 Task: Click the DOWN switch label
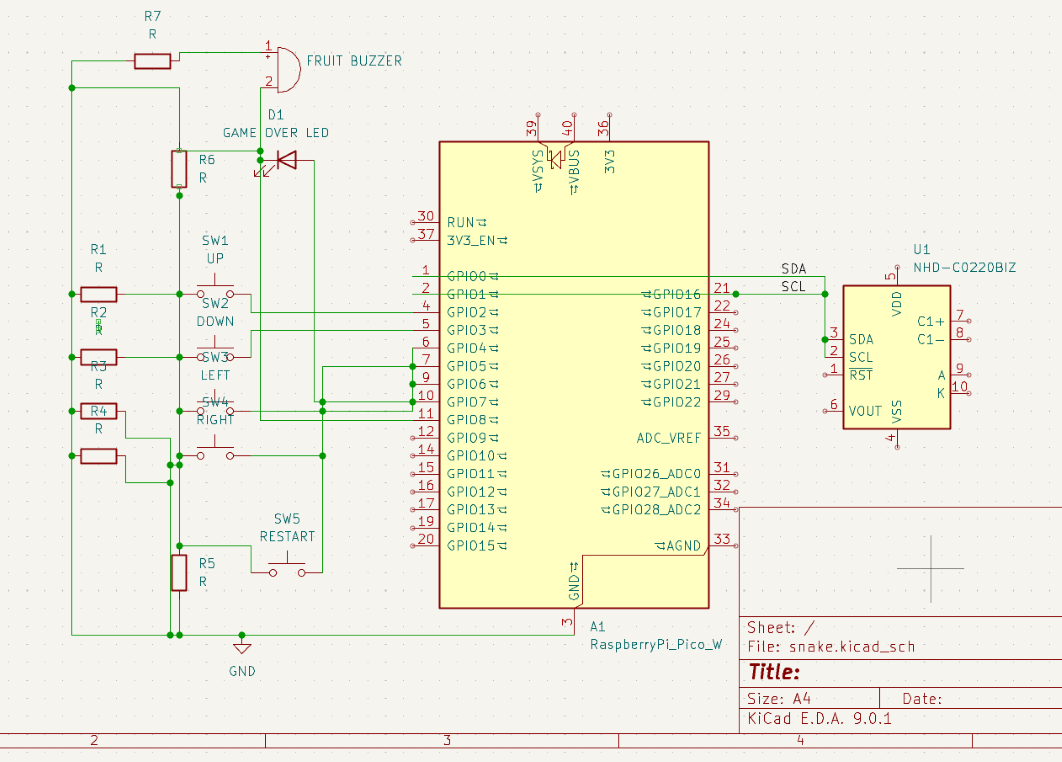215,322
